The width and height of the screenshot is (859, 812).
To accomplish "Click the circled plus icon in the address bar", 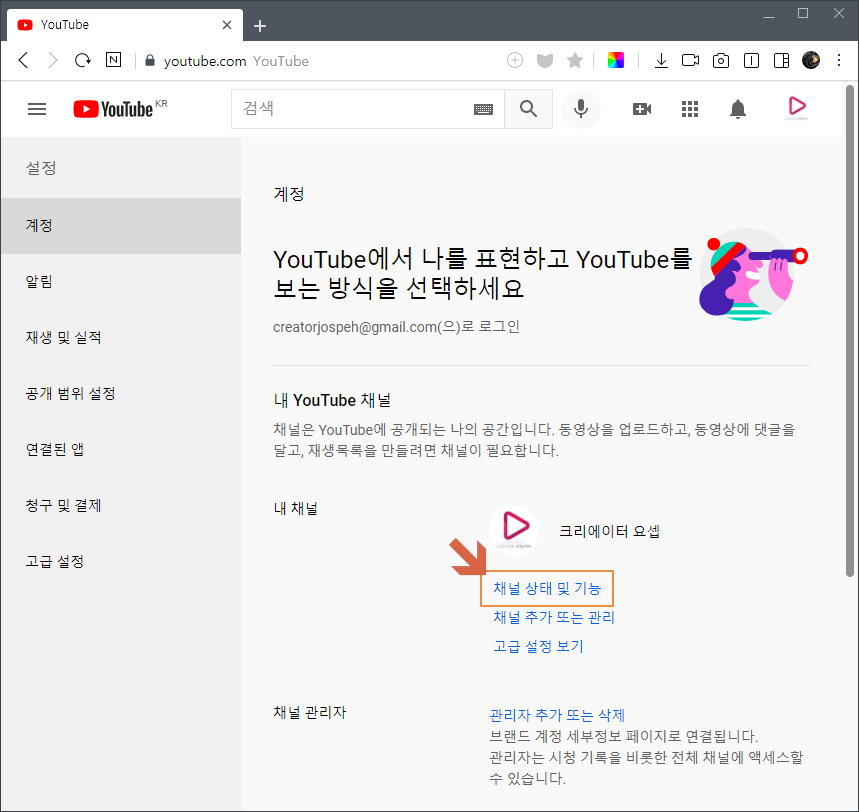I will point(514,60).
